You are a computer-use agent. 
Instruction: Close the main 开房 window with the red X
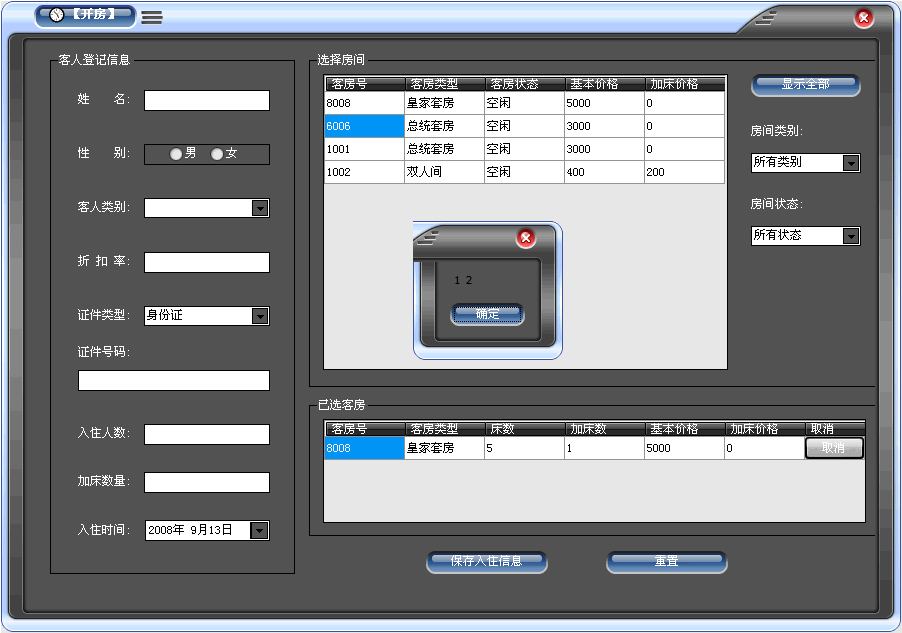(x=863, y=18)
